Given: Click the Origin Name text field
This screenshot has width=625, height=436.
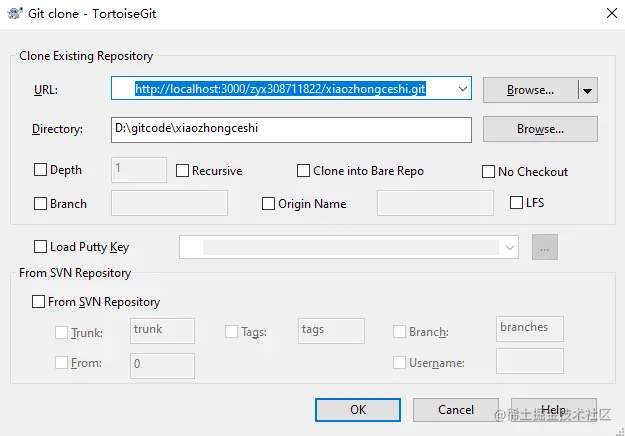Looking at the screenshot, I should tap(435, 203).
